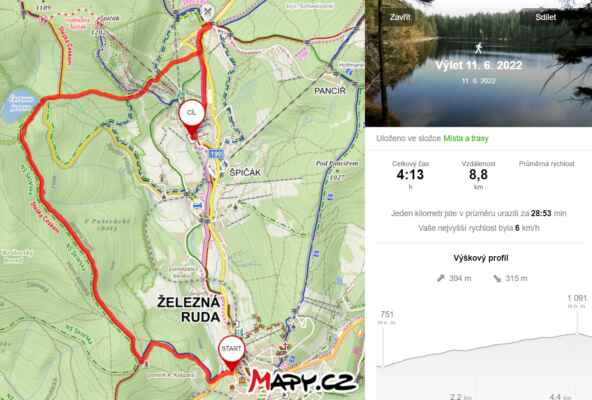Click the ŠPIČÁK map label
592x400 pixels.
[245, 172]
